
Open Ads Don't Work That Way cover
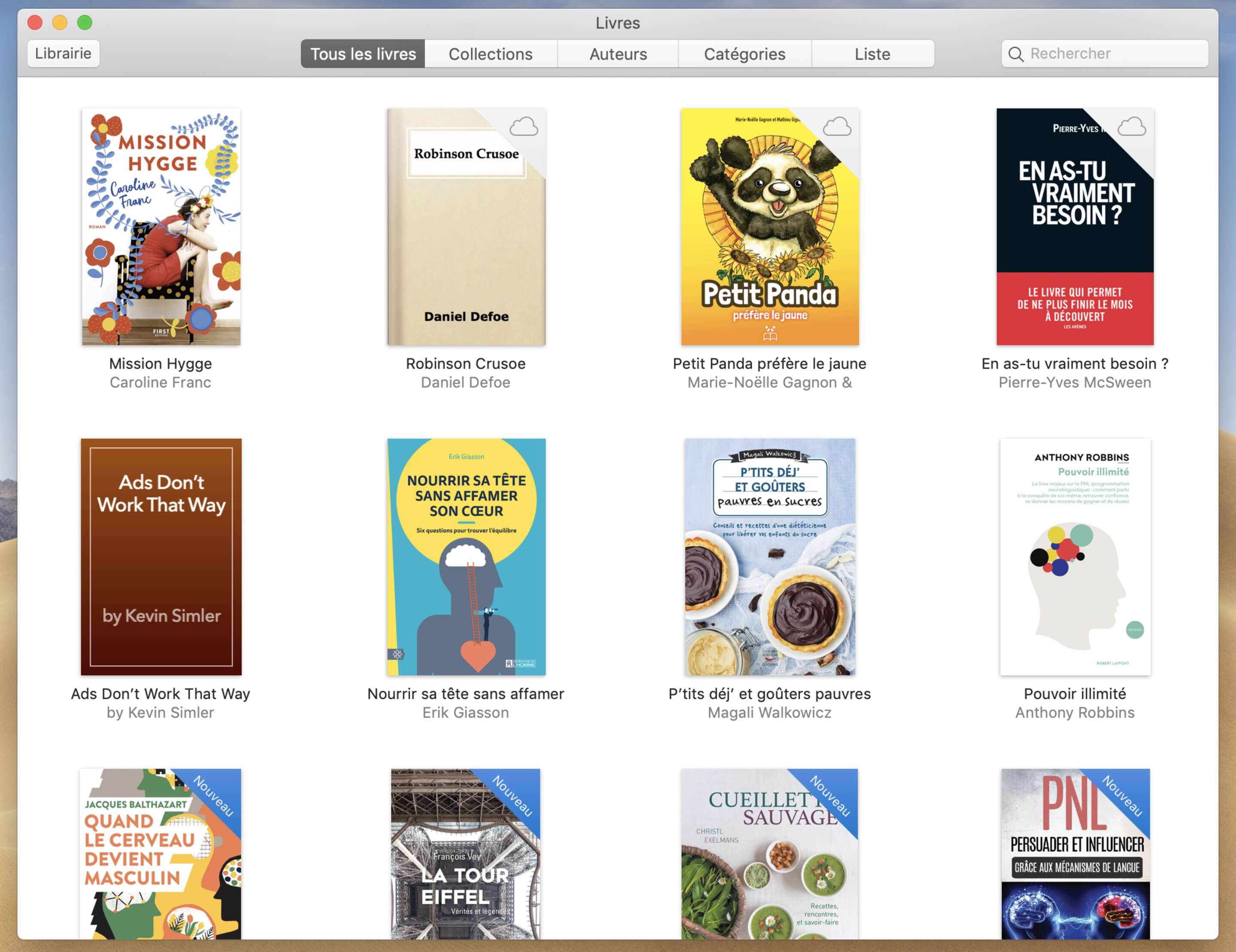click(161, 556)
